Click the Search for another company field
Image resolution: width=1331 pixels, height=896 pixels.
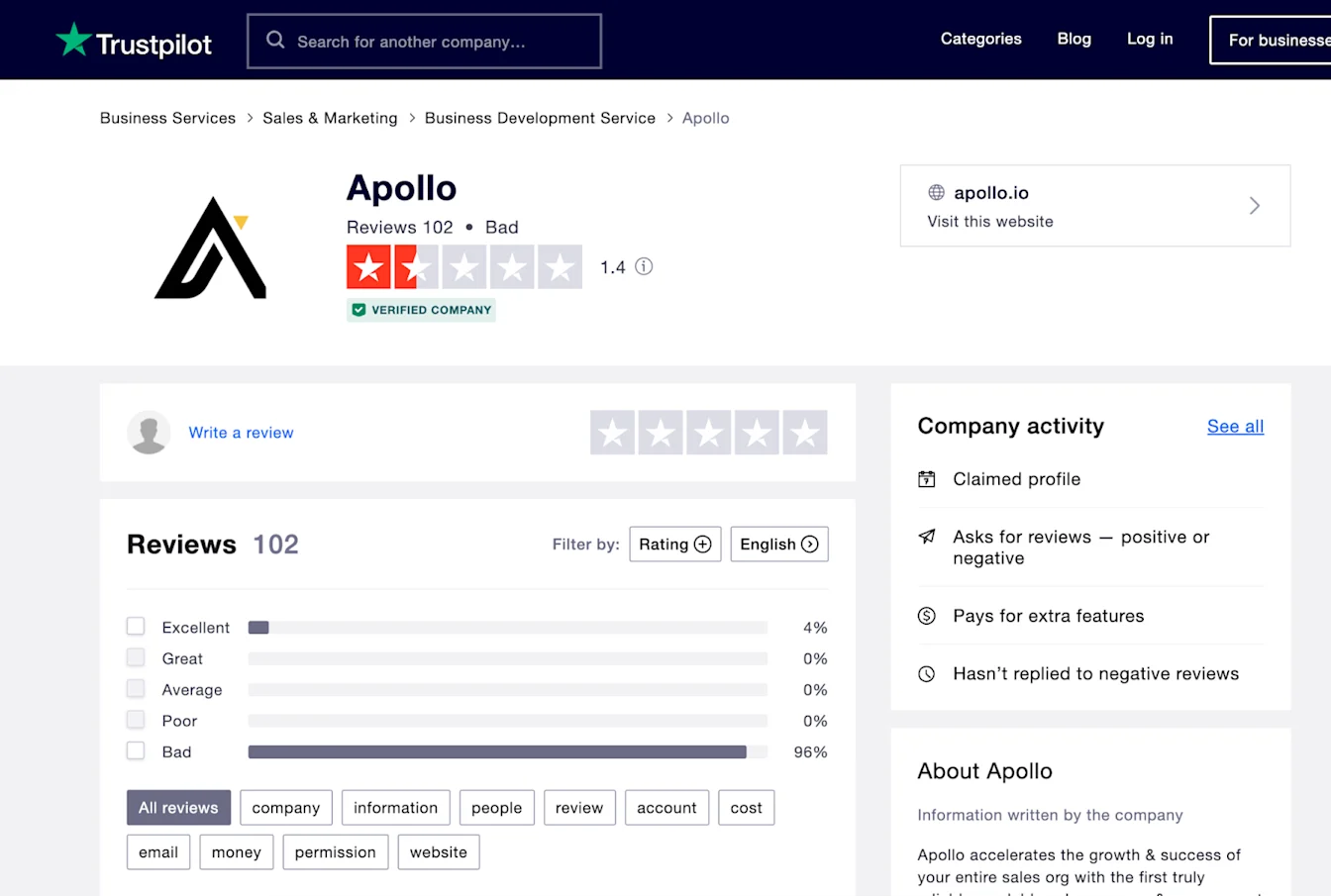(424, 41)
